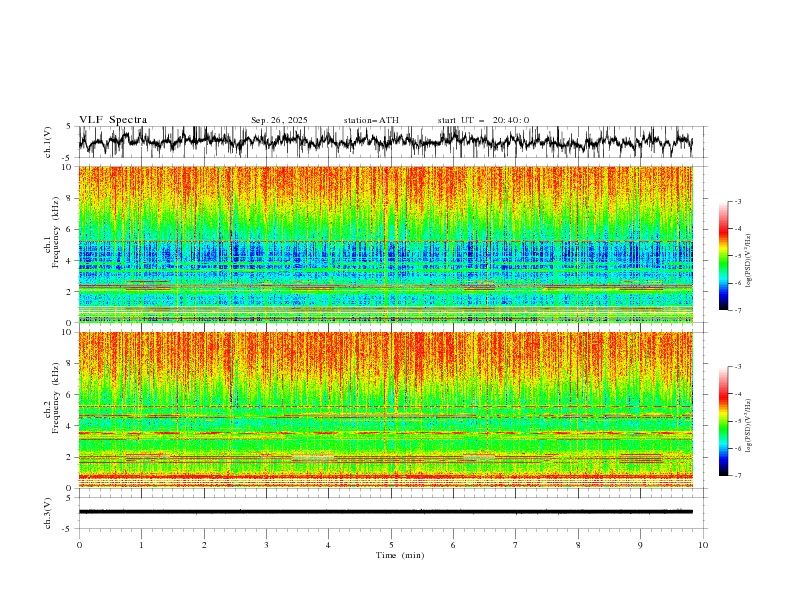Click the ch.2 frequency spectrogram panel
Screen dimensions: 792x612
click(x=385, y=410)
